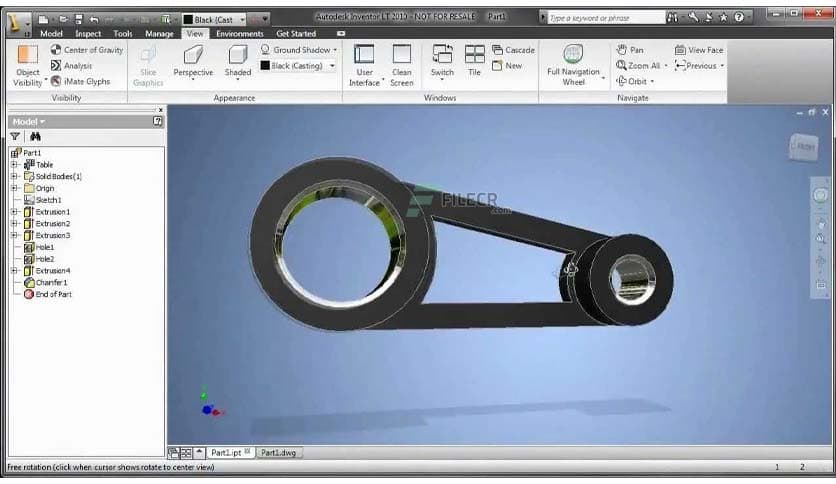Open Black (Casting) color dropdown in ribbon

coord(332,66)
